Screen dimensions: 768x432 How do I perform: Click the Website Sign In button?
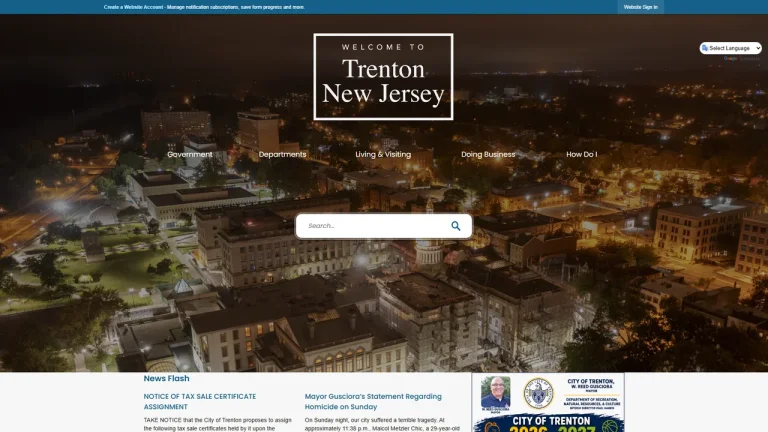[x=640, y=7]
